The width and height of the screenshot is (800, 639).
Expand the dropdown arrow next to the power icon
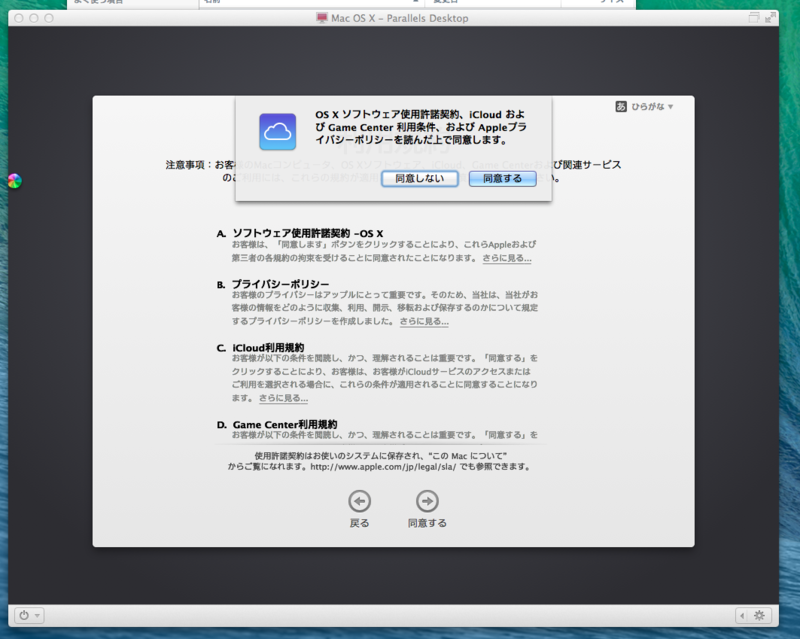(37, 615)
